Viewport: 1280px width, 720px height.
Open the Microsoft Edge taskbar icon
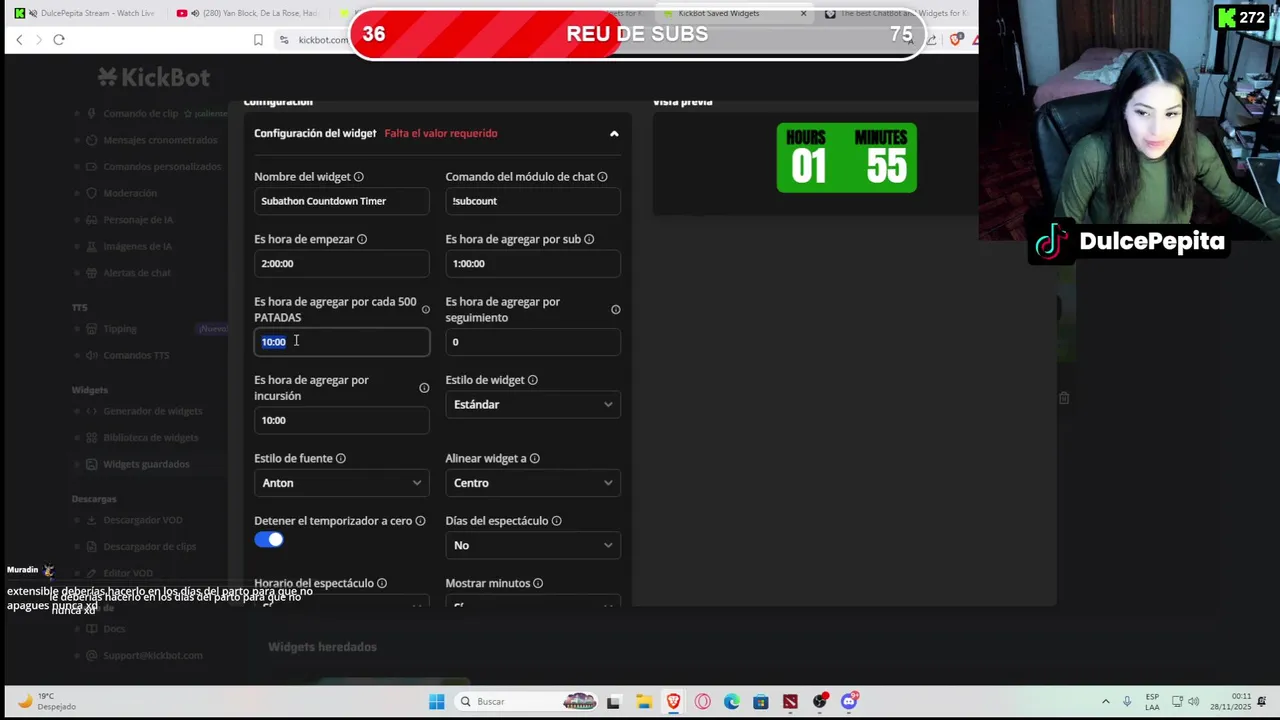point(732,701)
